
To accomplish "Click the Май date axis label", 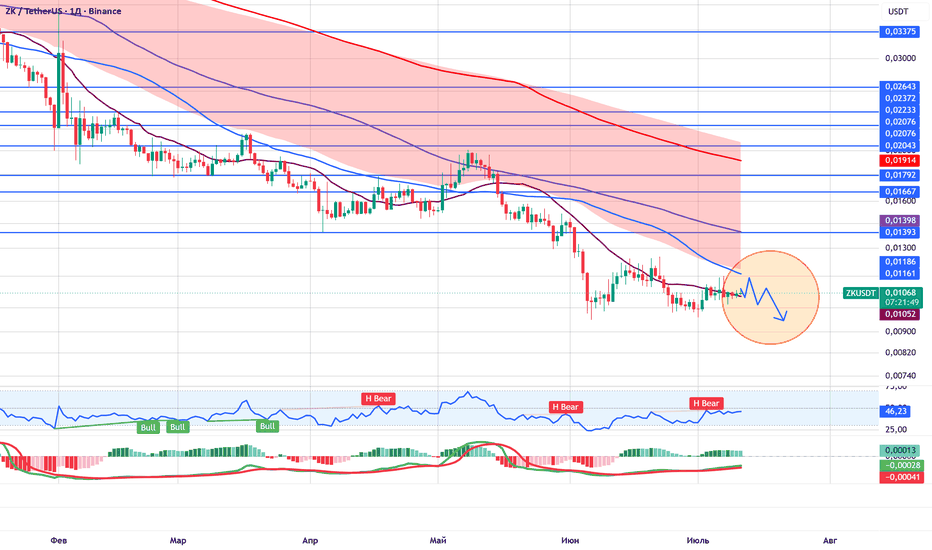I will tap(438, 540).
